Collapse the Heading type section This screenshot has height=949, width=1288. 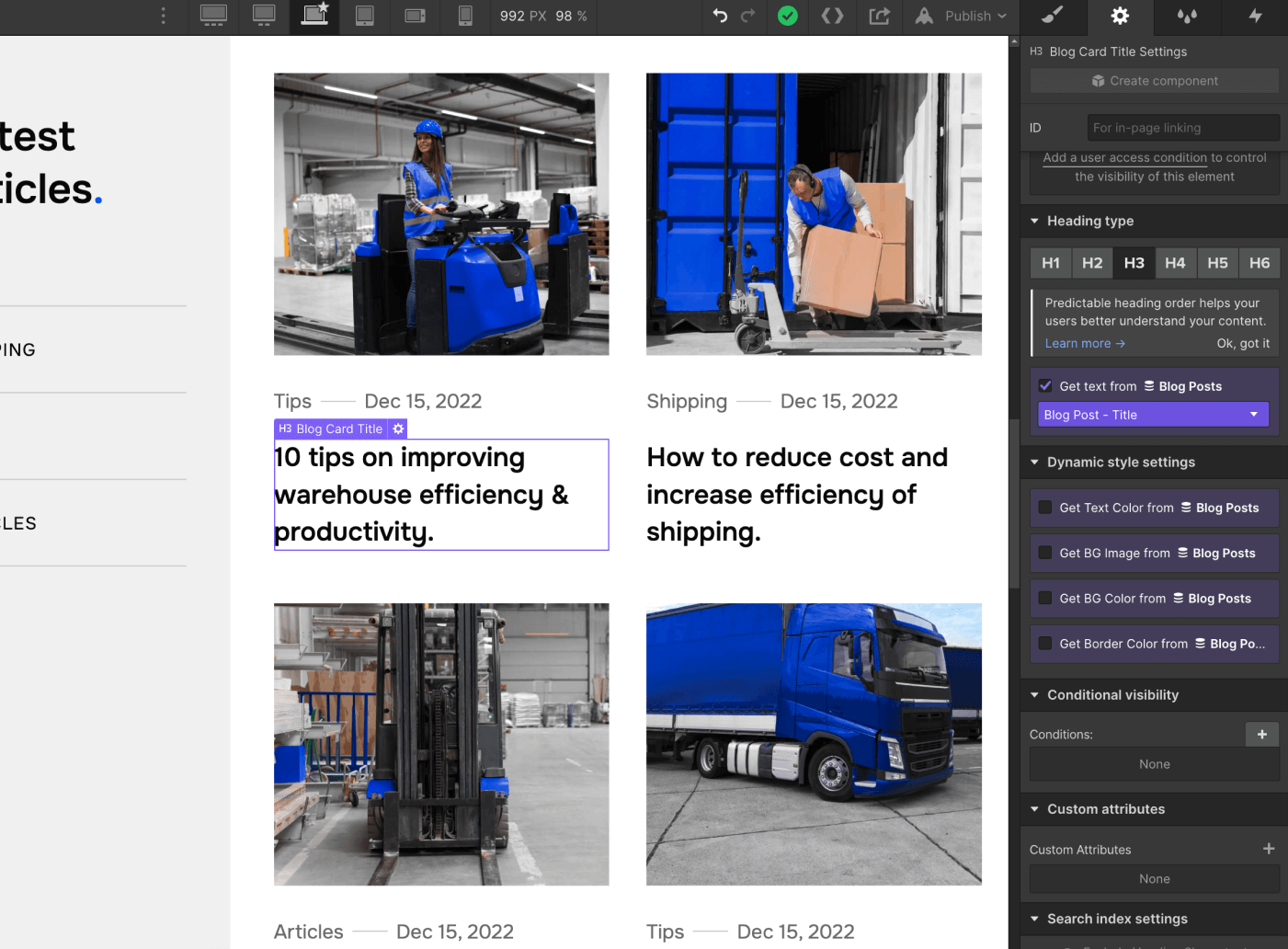(x=1033, y=221)
